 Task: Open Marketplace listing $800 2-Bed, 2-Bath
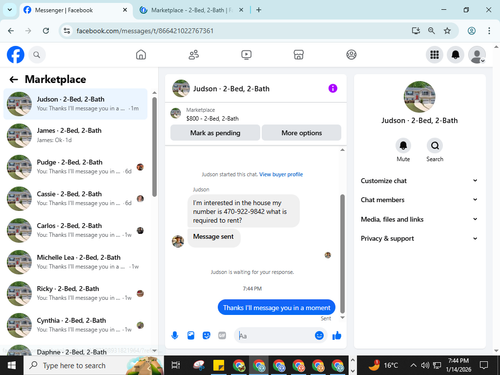click(256, 114)
